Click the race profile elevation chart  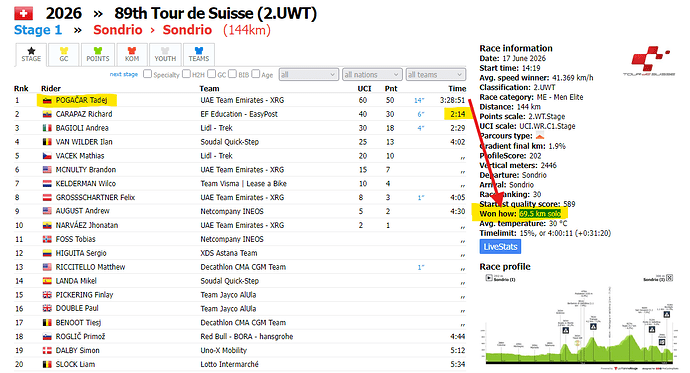pyautogui.click(x=580, y=322)
